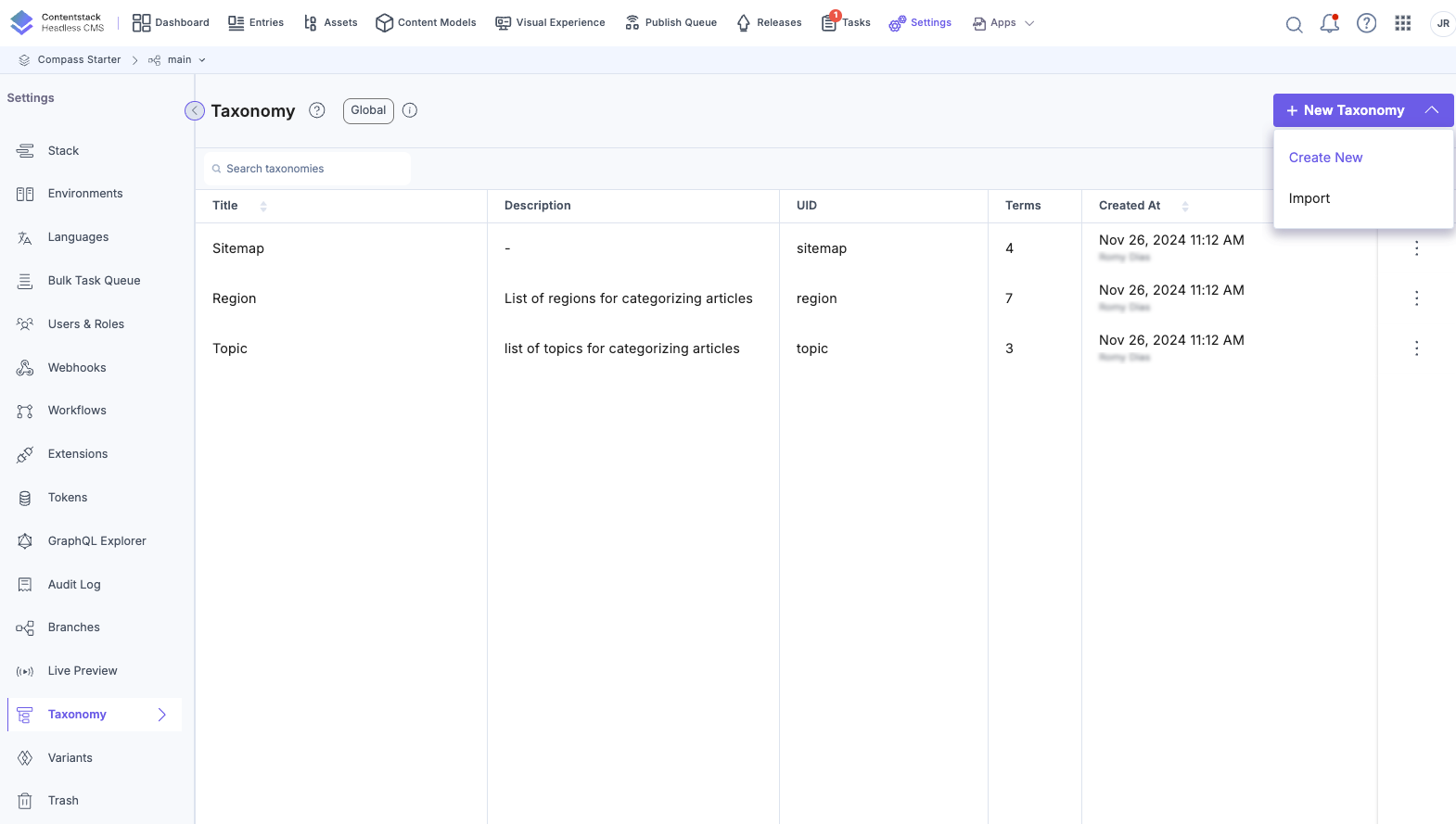Sort the table by Created At column

tap(1185, 207)
